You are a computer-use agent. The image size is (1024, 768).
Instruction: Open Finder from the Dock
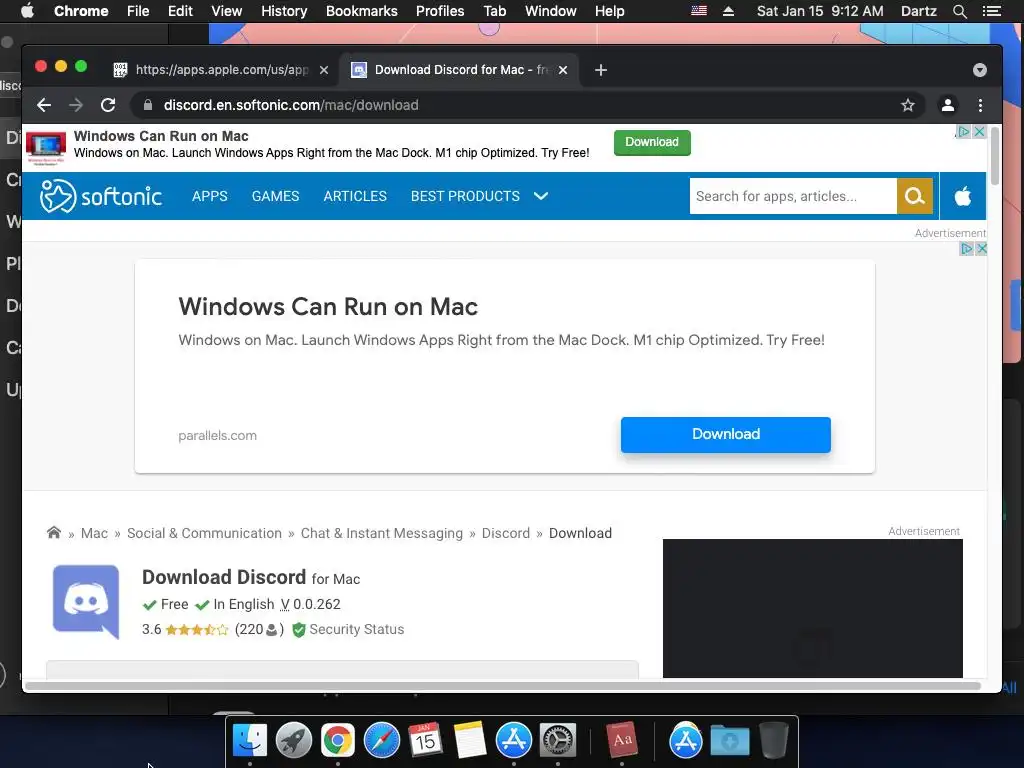pos(250,740)
